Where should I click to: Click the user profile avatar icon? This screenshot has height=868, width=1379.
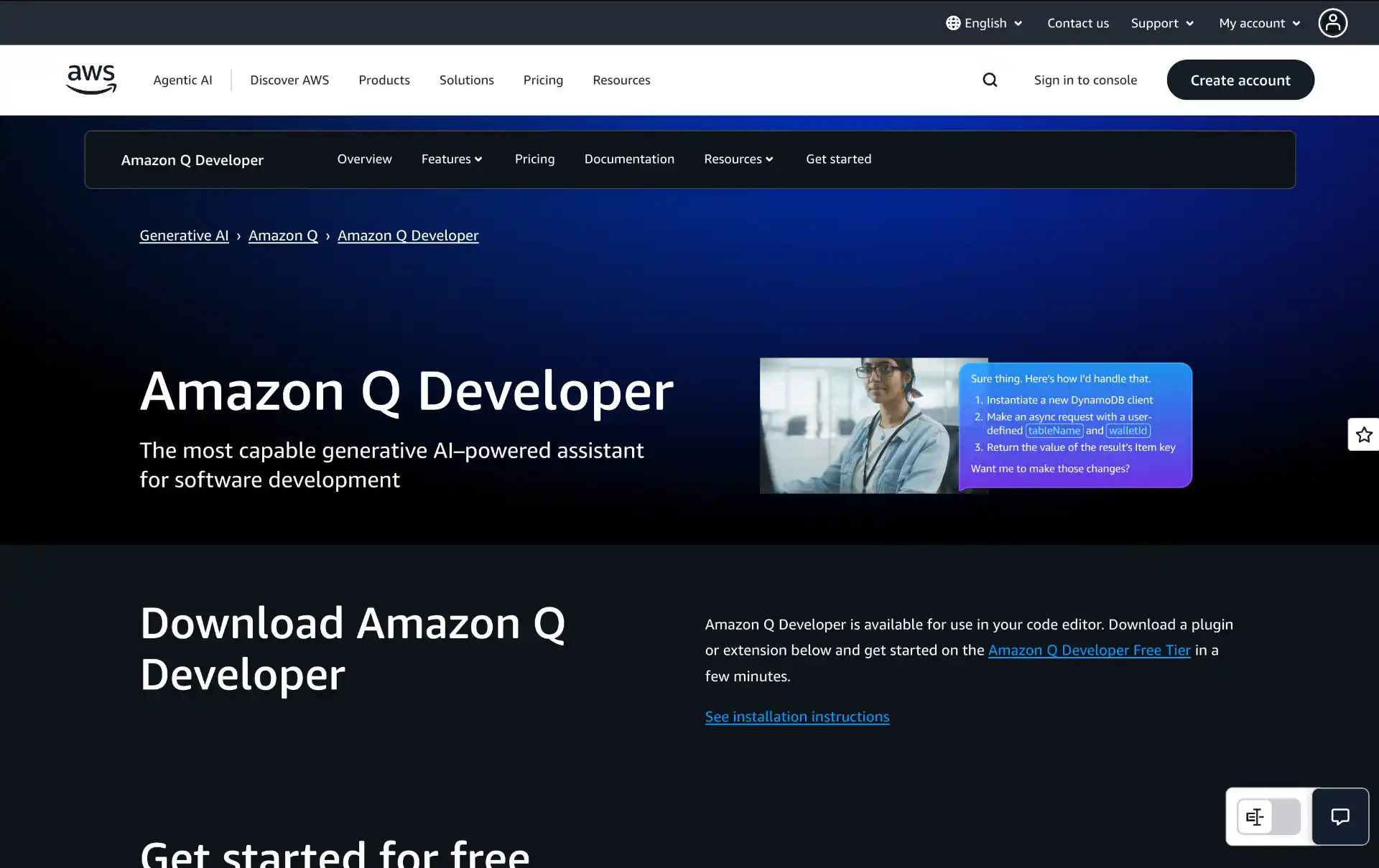(x=1332, y=23)
